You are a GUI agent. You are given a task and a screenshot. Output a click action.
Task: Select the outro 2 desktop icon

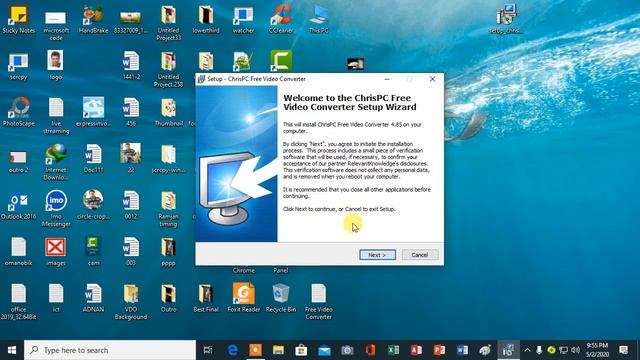(x=18, y=161)
